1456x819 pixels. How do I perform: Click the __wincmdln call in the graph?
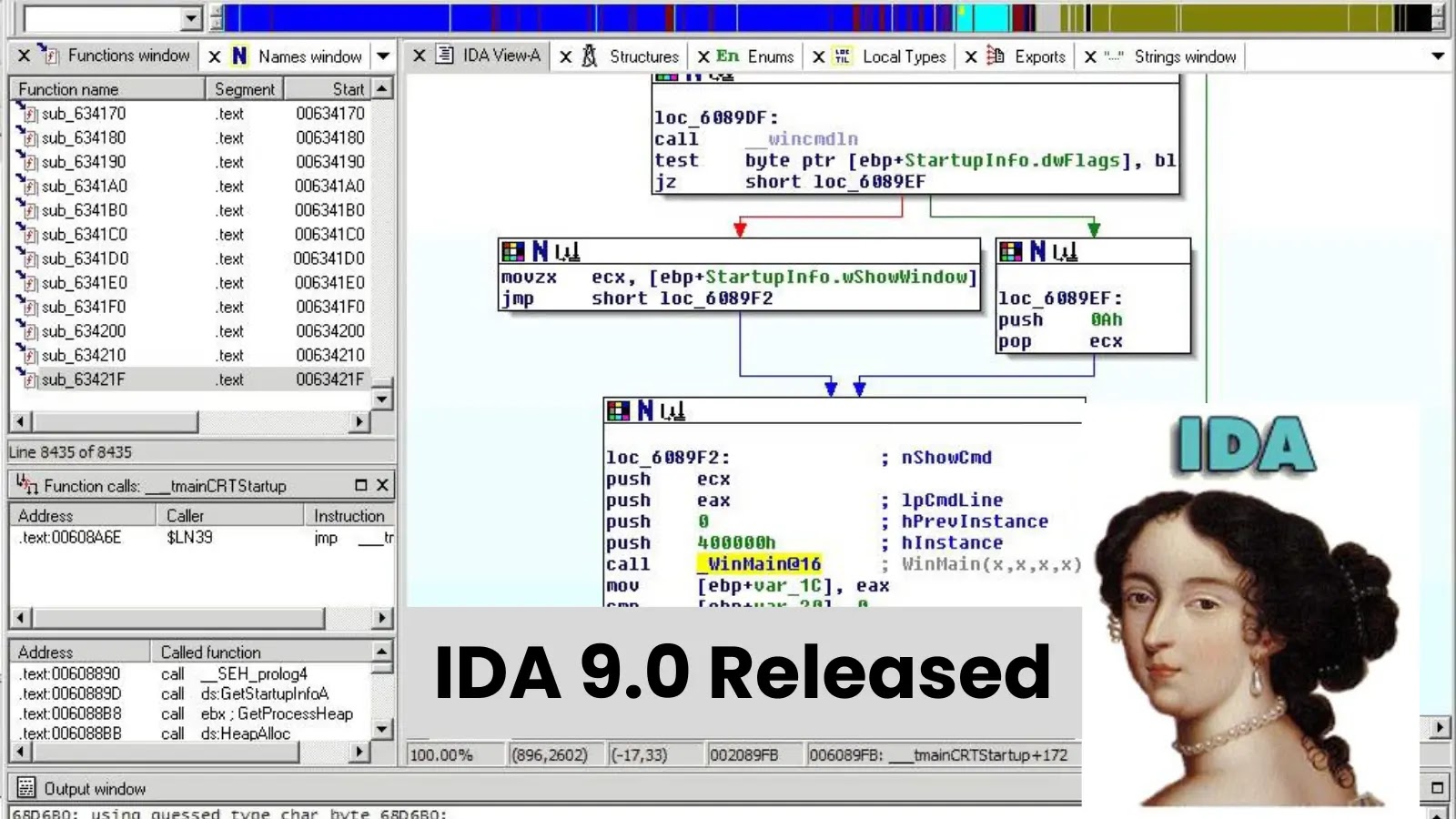802,139
